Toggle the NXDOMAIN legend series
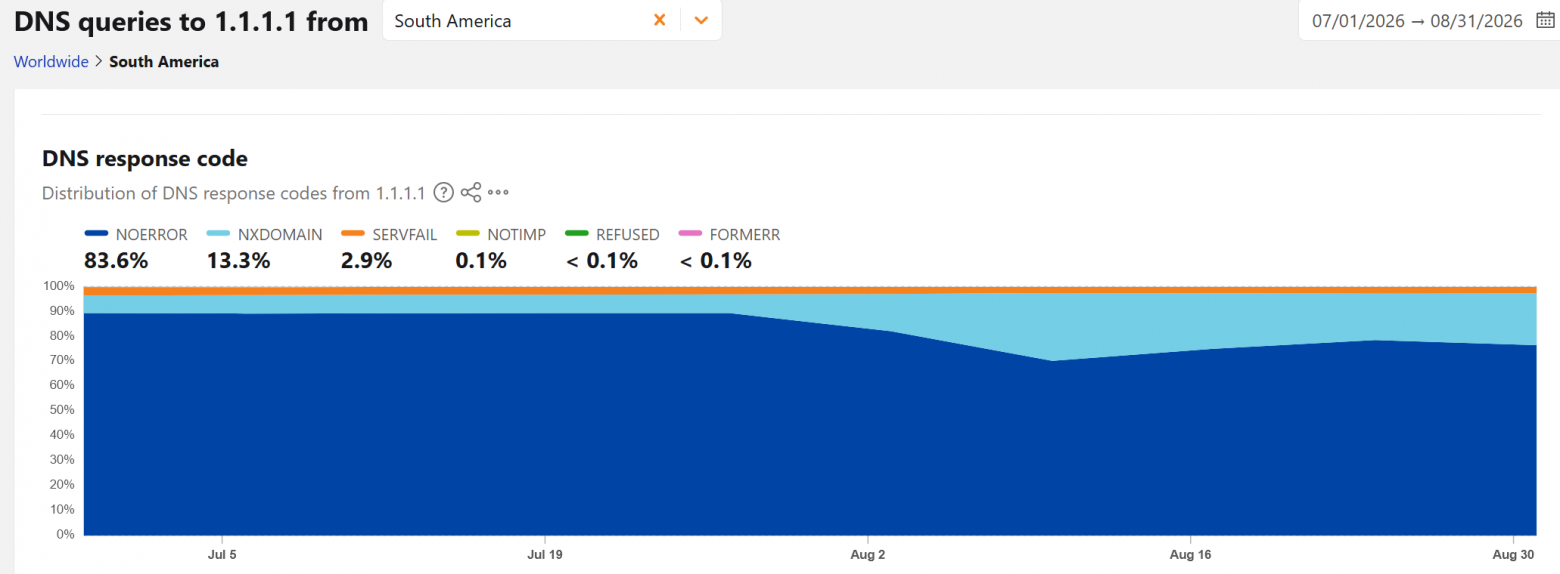Viewport: 1560px width, 574px height. 264,235
